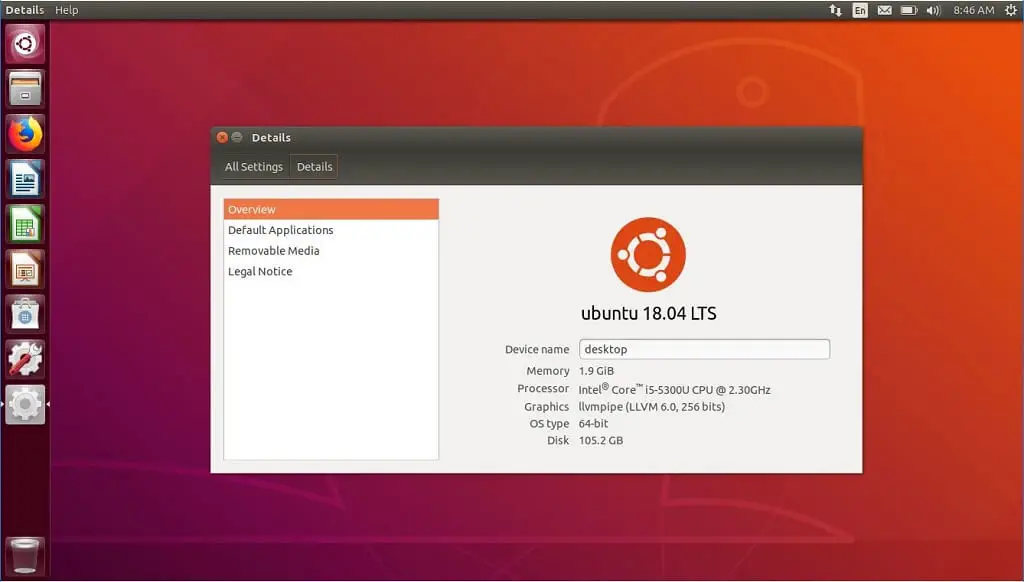
Task: Click the Device name label
Action: click(537, 349)
